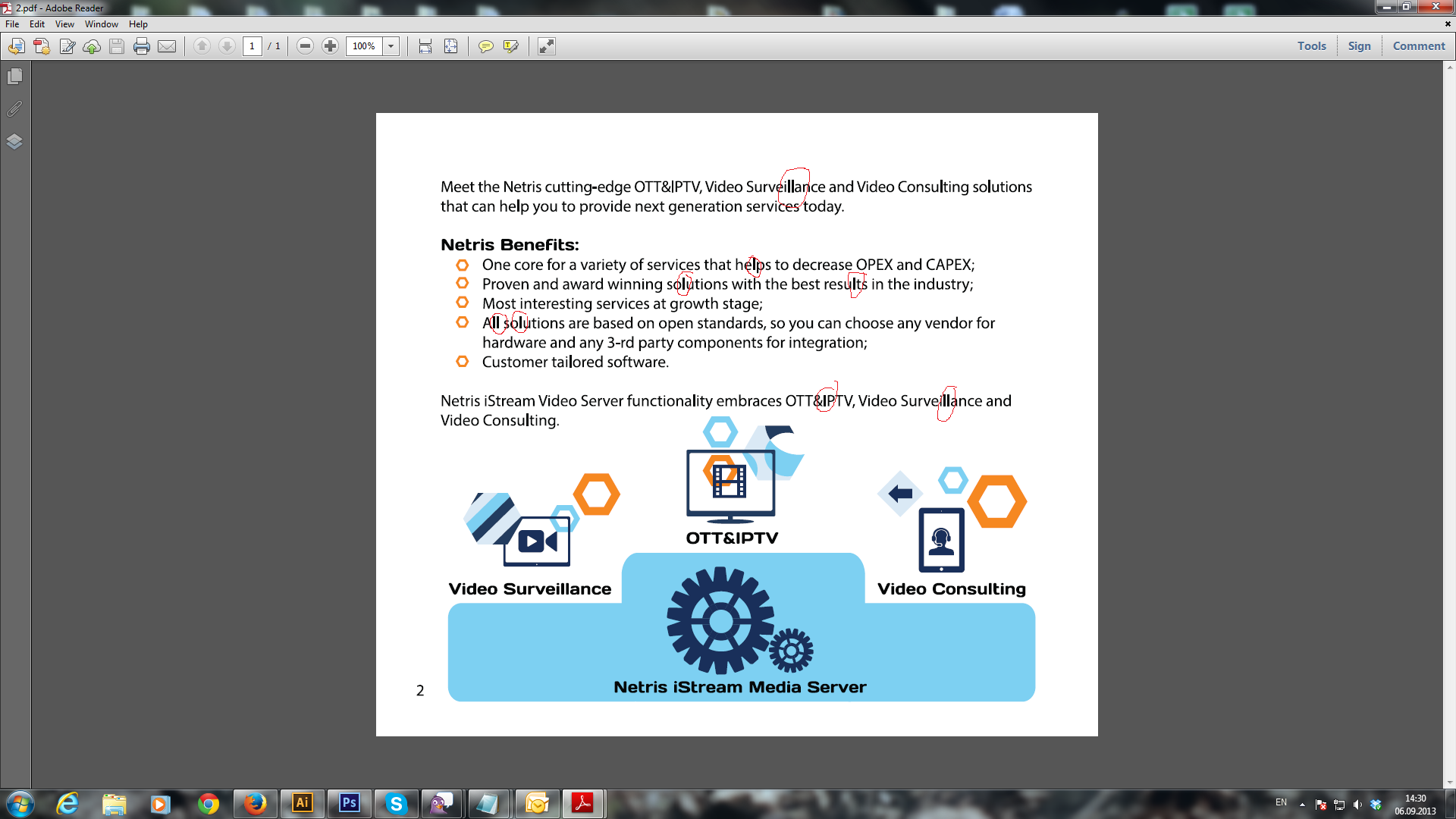Send file by email envelope icon
This screenshot has height=819, width=1456.
[167, 46]
